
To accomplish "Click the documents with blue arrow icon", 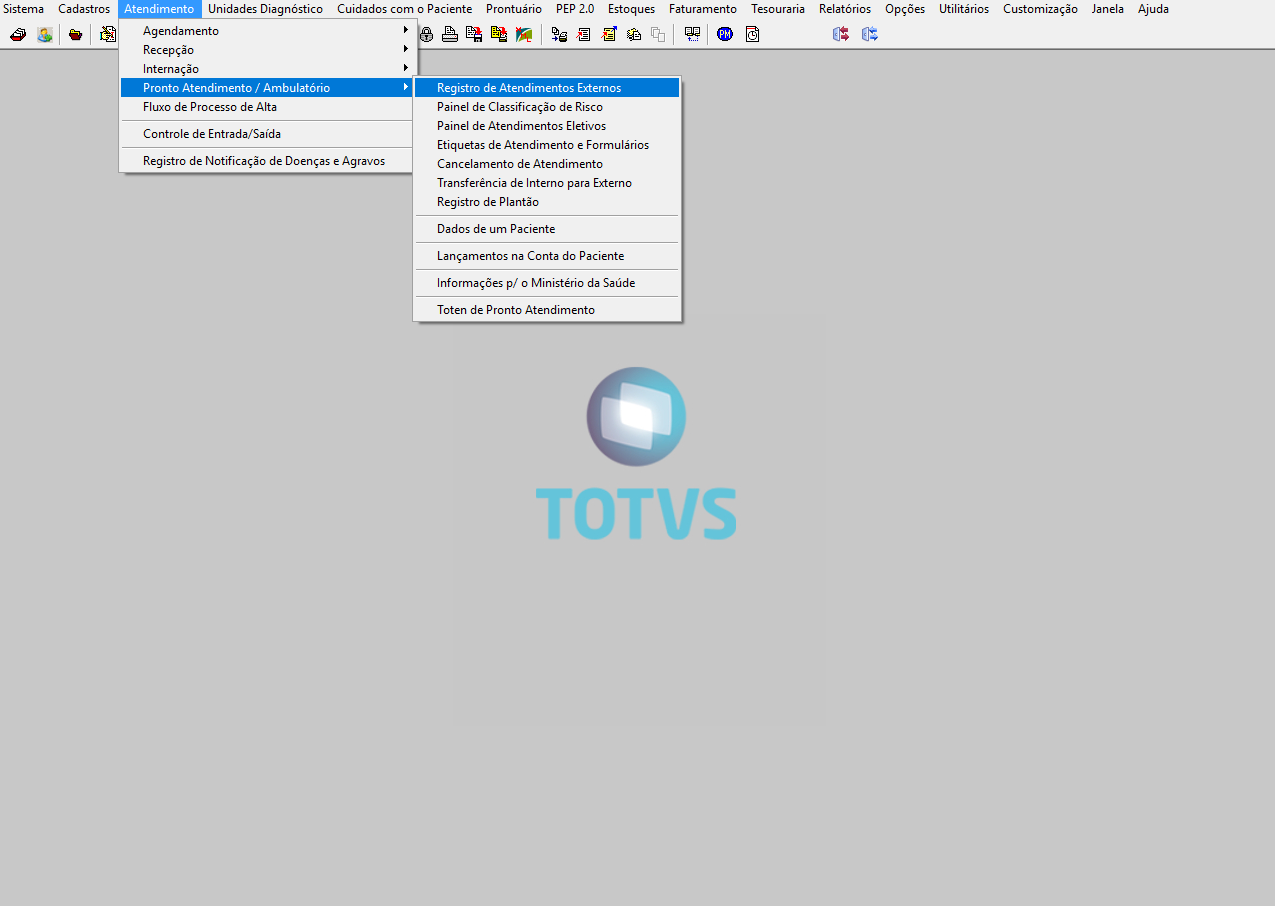I will click(559, 34).
